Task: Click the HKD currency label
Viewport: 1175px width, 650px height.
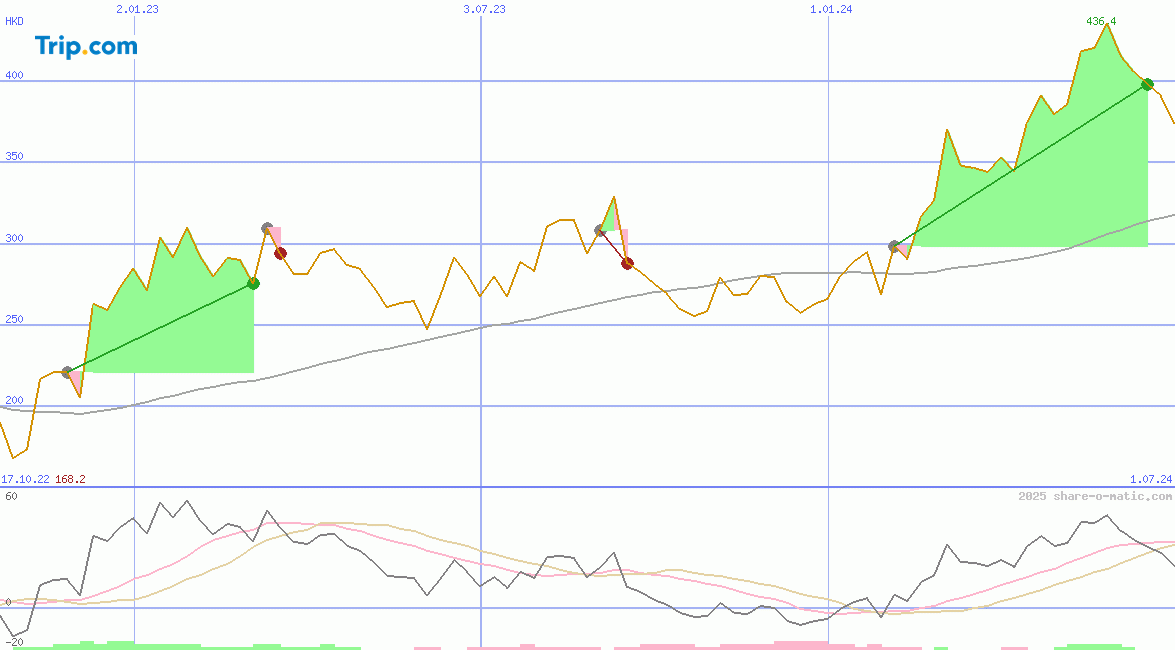Action: (x=14, y=21)
